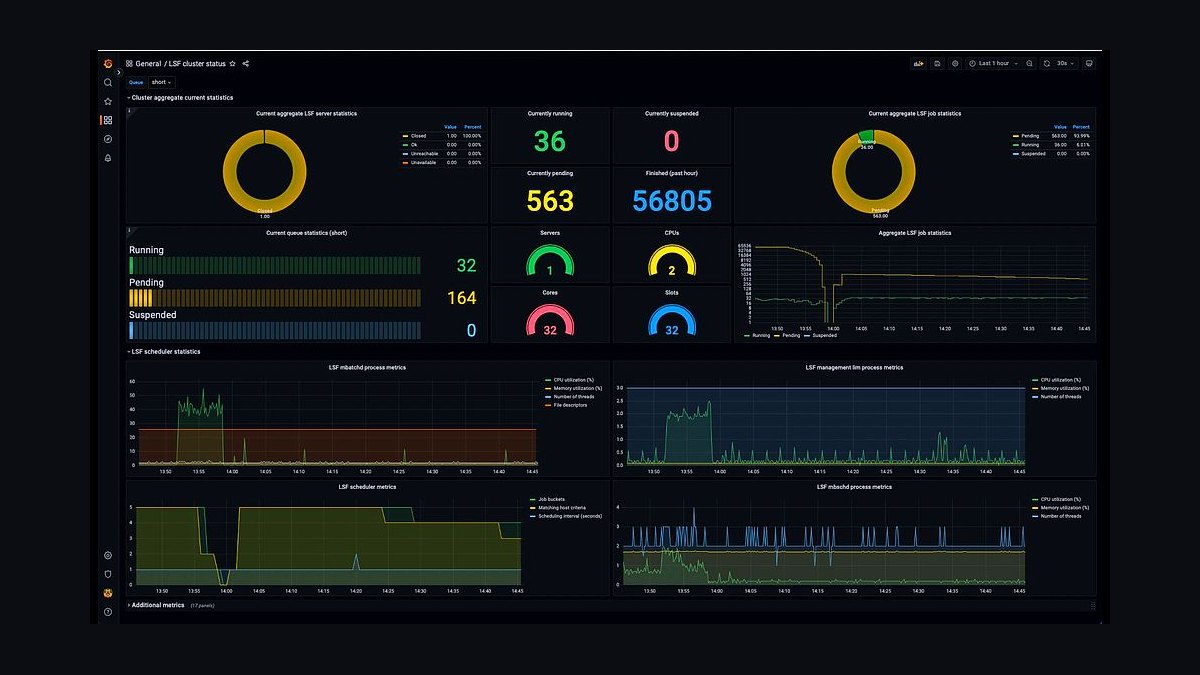Toggle the Pending series in job statistics pie legend

[1028, 136]
